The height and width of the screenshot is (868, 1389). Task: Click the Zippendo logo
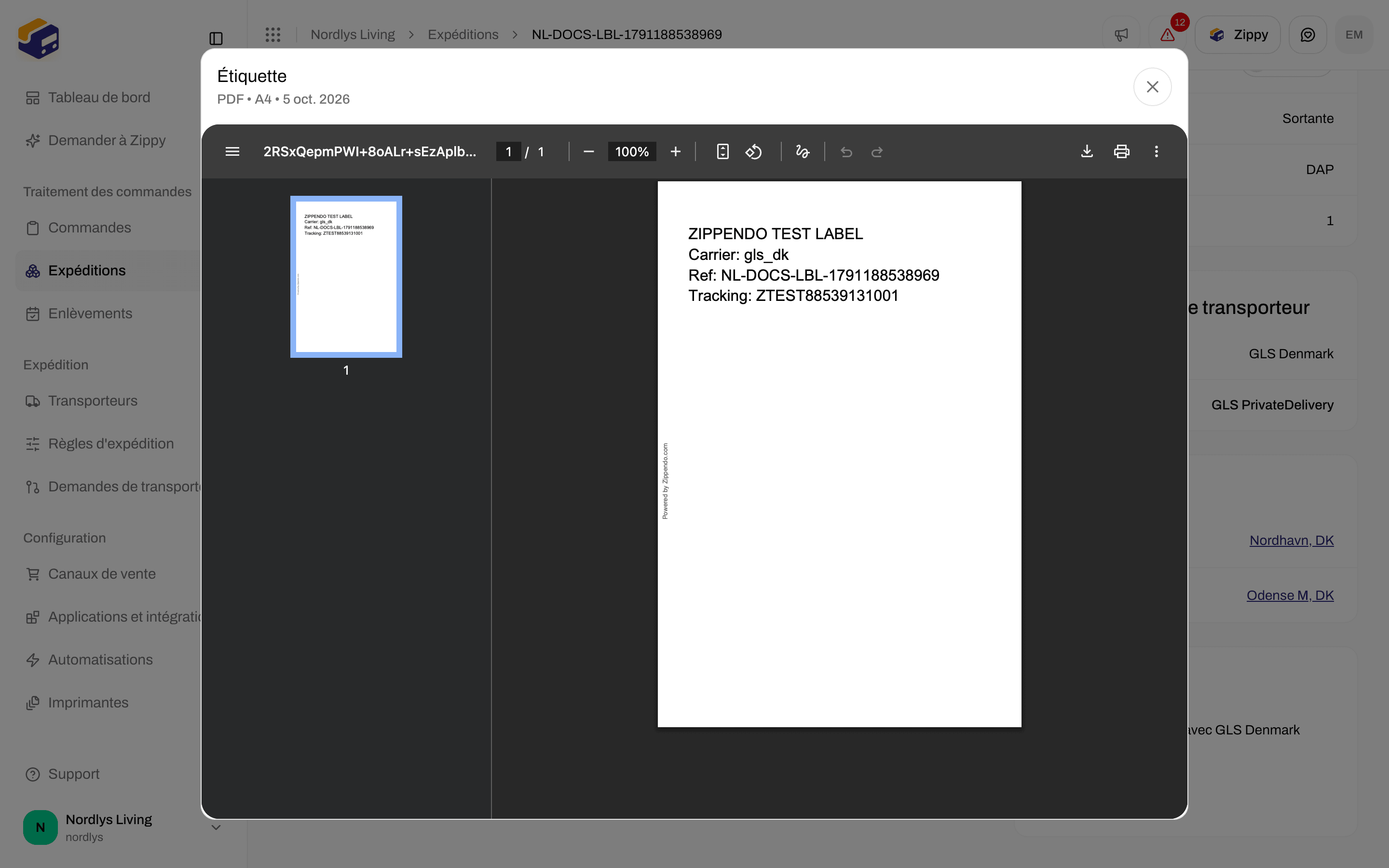39,39
